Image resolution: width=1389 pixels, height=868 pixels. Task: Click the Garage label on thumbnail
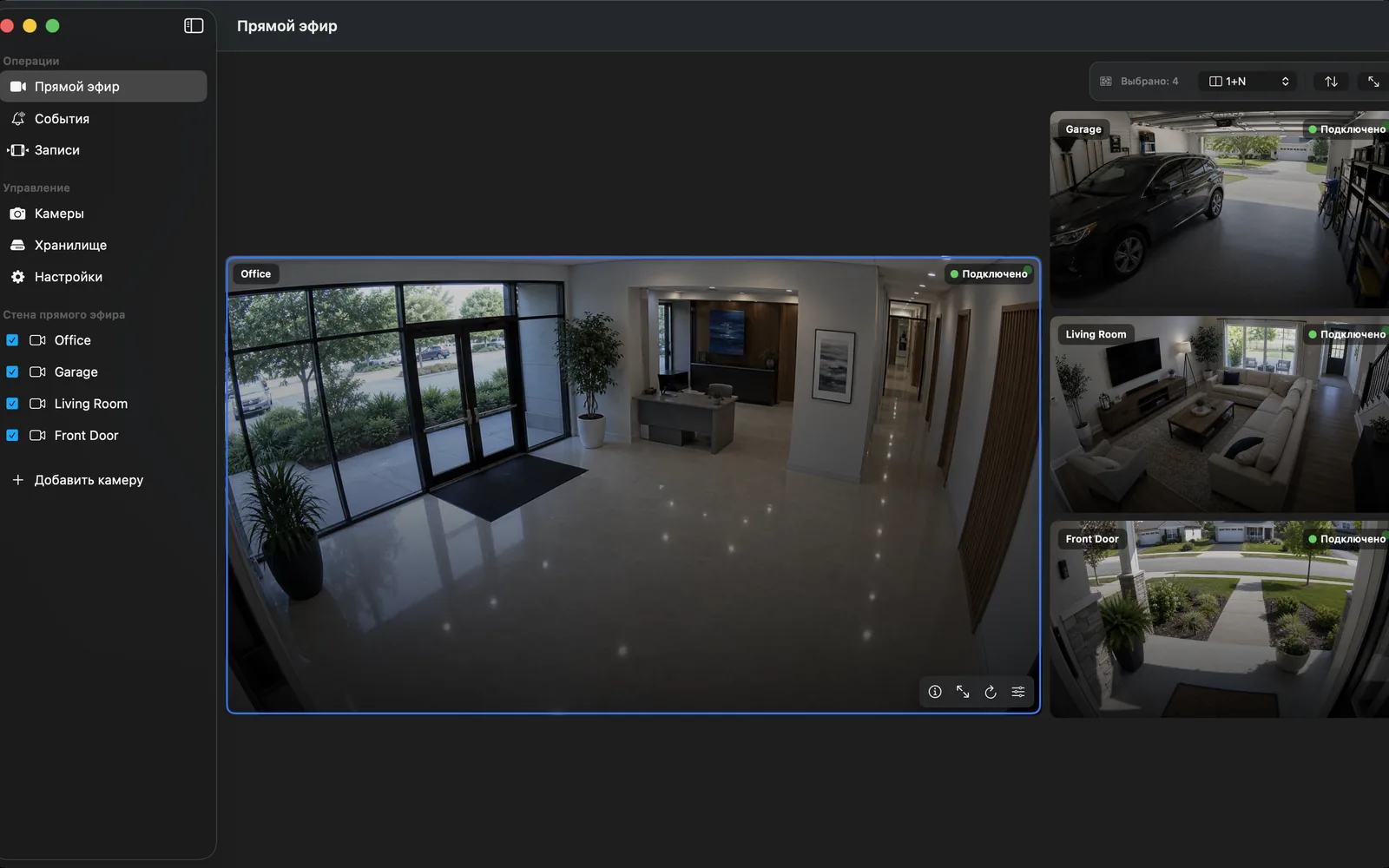coord(1083,129)
